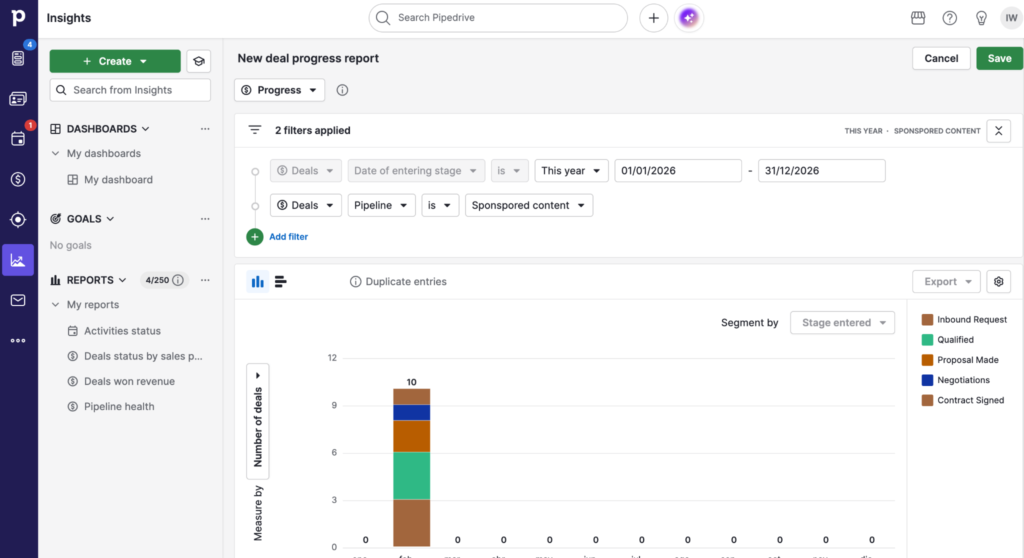Click the info icon beside 4/250 reports
The image size is (1024, 558).
[x=178, y=280]
